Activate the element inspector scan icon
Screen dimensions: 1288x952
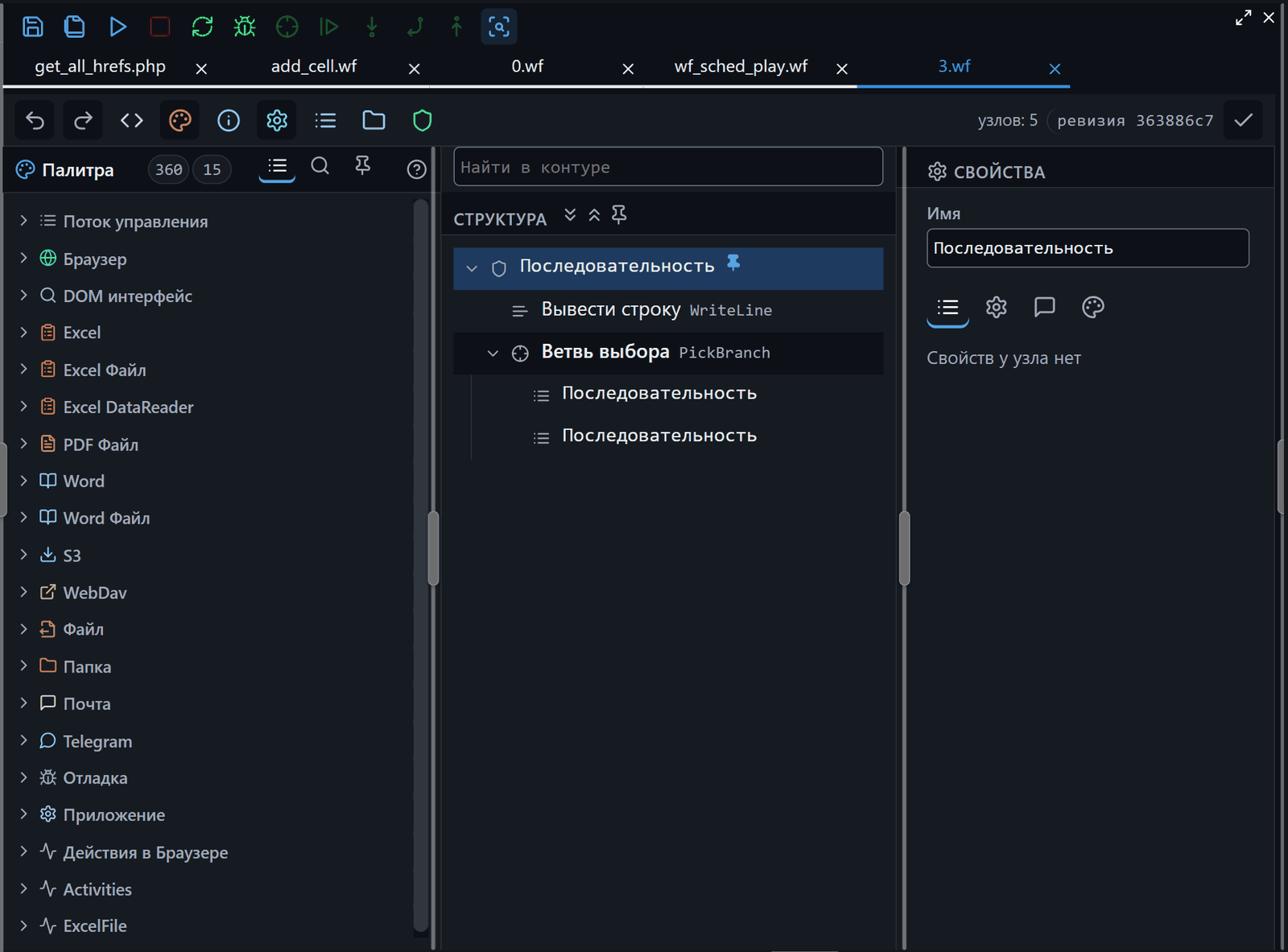coord(499,27)
